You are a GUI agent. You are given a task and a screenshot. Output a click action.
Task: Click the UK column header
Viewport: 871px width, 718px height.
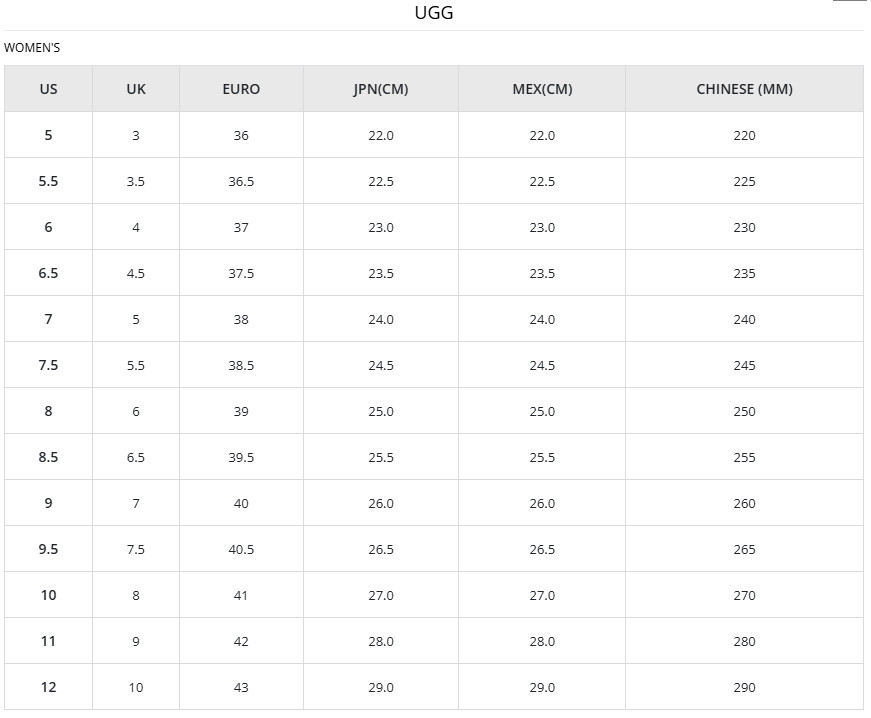coord(136,89)
